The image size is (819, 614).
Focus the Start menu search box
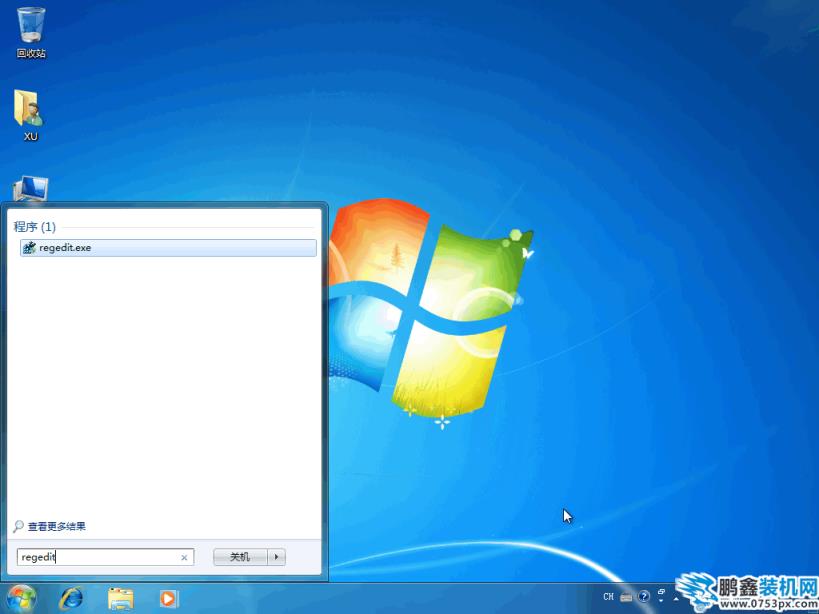pyautogui.click(x=105, y=557)
